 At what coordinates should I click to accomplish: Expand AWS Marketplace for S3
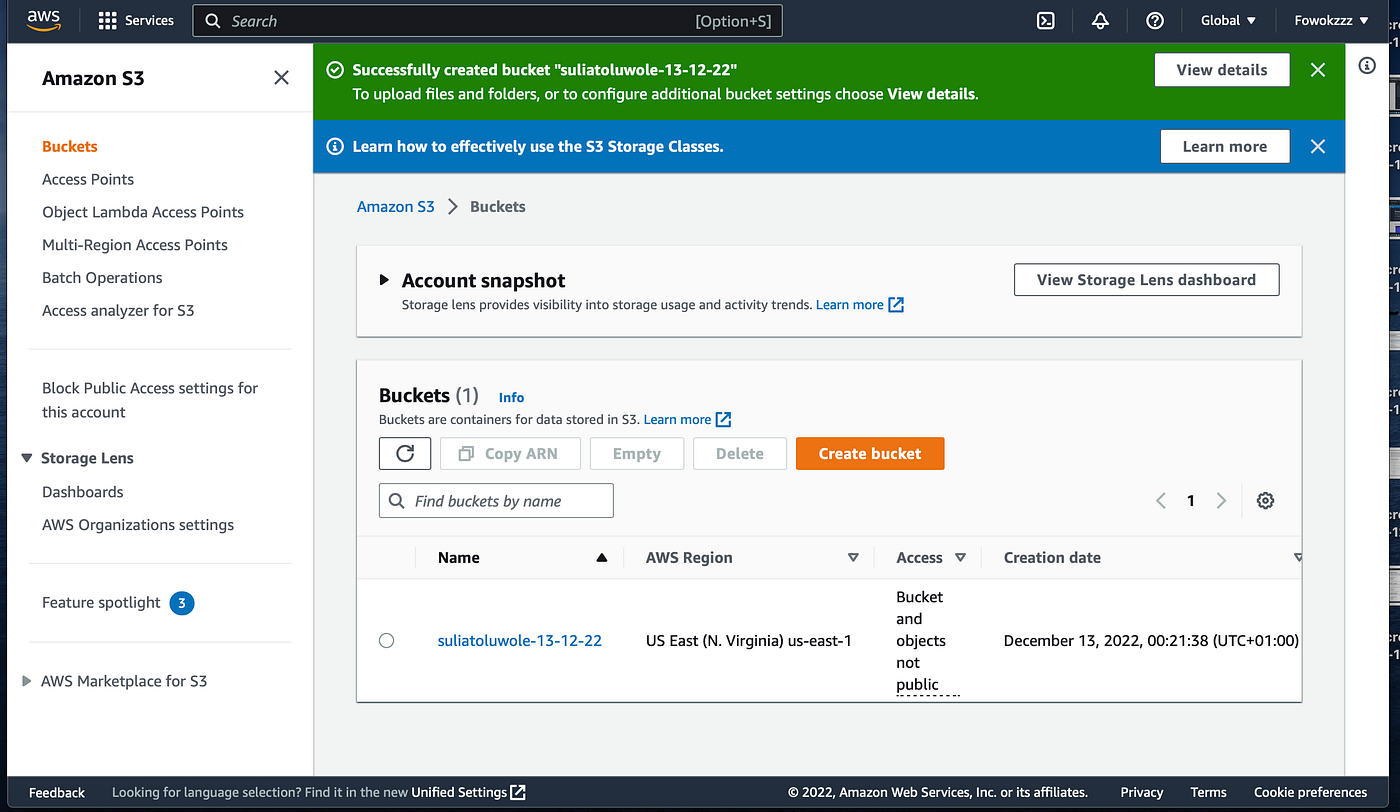(x=27, y=681)
